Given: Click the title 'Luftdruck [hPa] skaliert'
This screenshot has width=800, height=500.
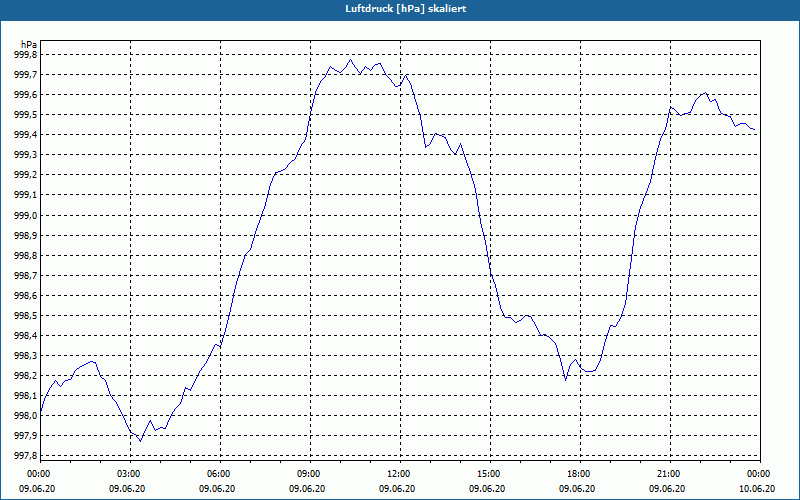Looking at the screenshot, I should [406, 9].
